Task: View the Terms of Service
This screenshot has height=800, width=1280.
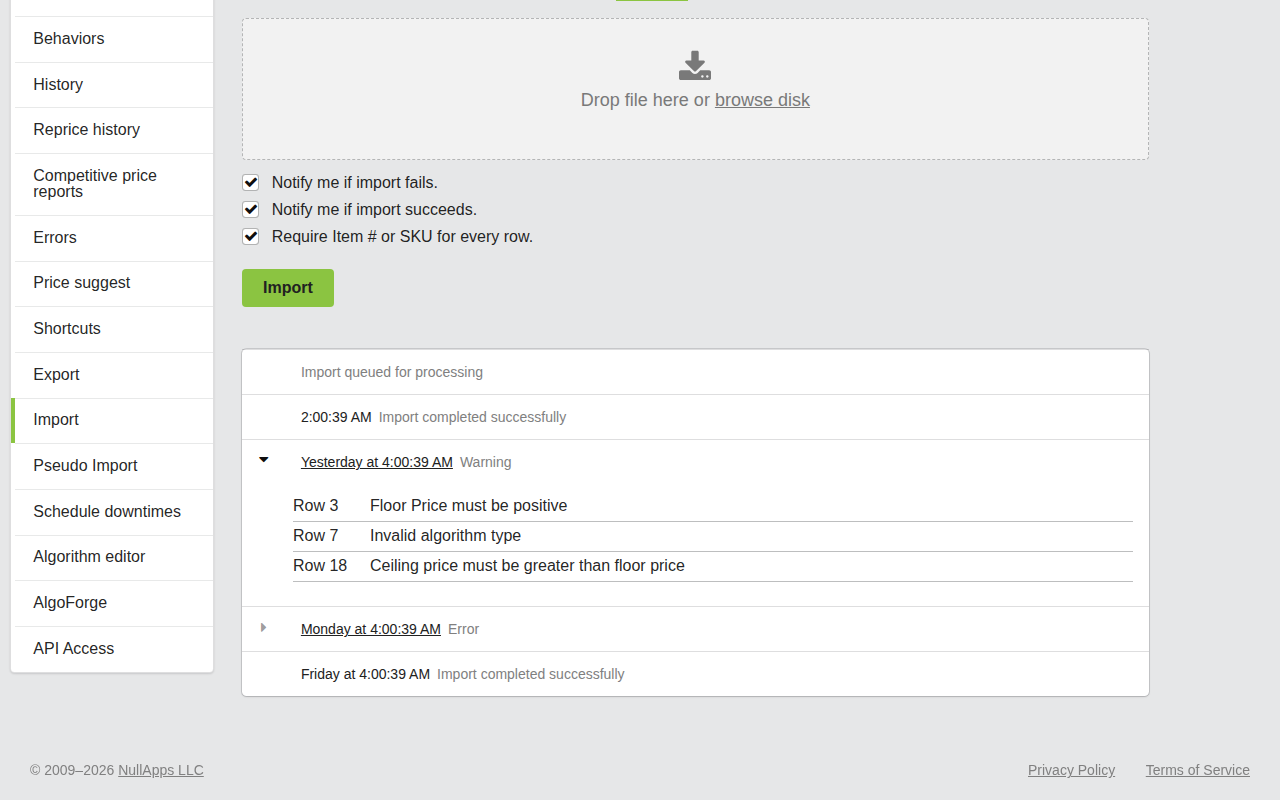Action: (x=1197, y=770)
